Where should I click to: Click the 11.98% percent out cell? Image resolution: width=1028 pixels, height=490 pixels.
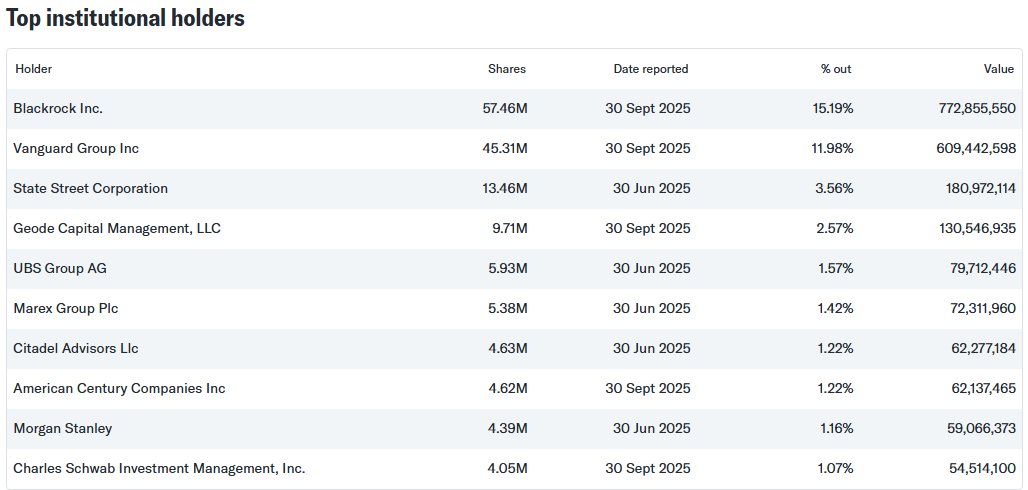coord(833,149)
